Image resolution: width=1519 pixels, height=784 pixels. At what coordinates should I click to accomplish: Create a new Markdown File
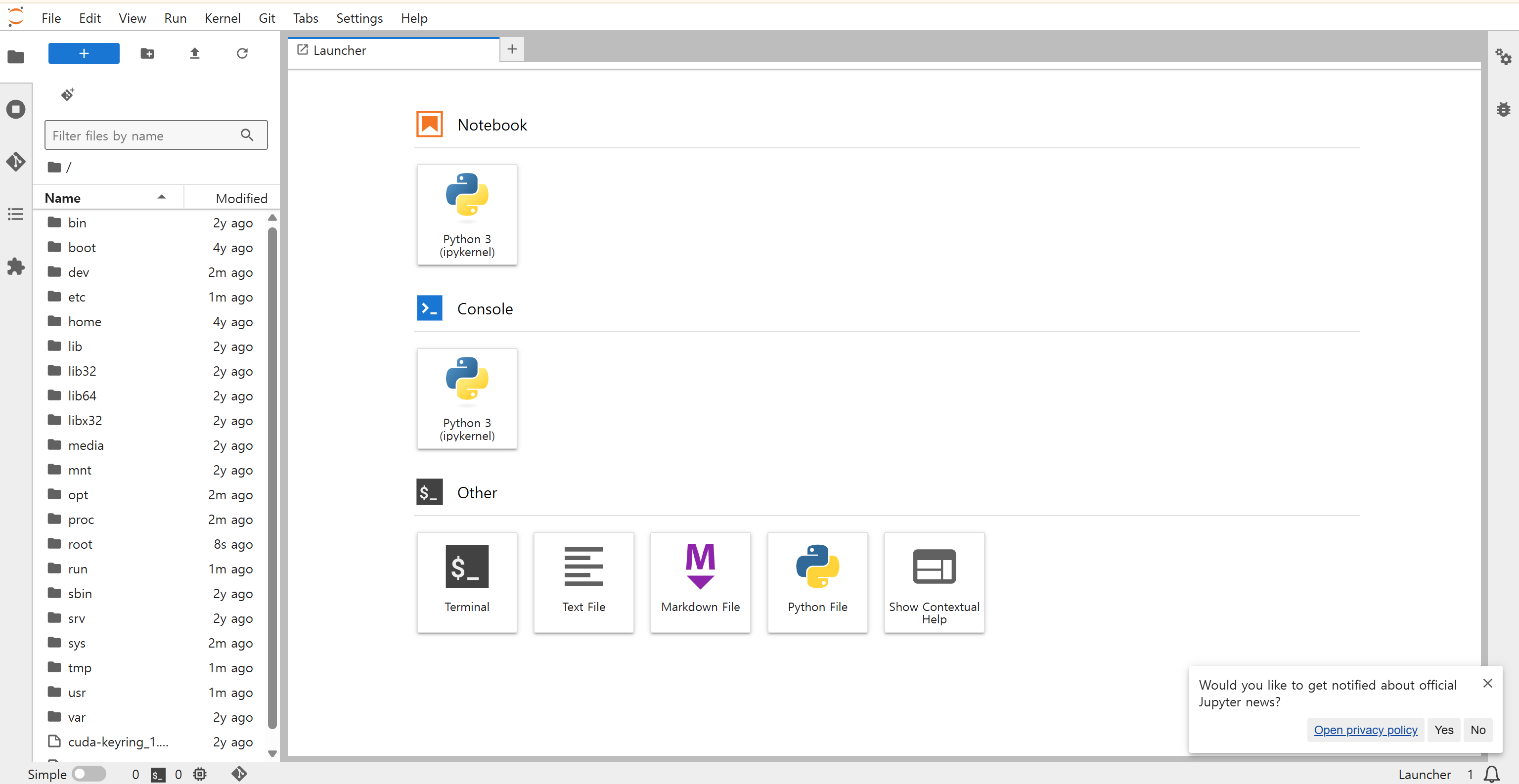(701, 582)
